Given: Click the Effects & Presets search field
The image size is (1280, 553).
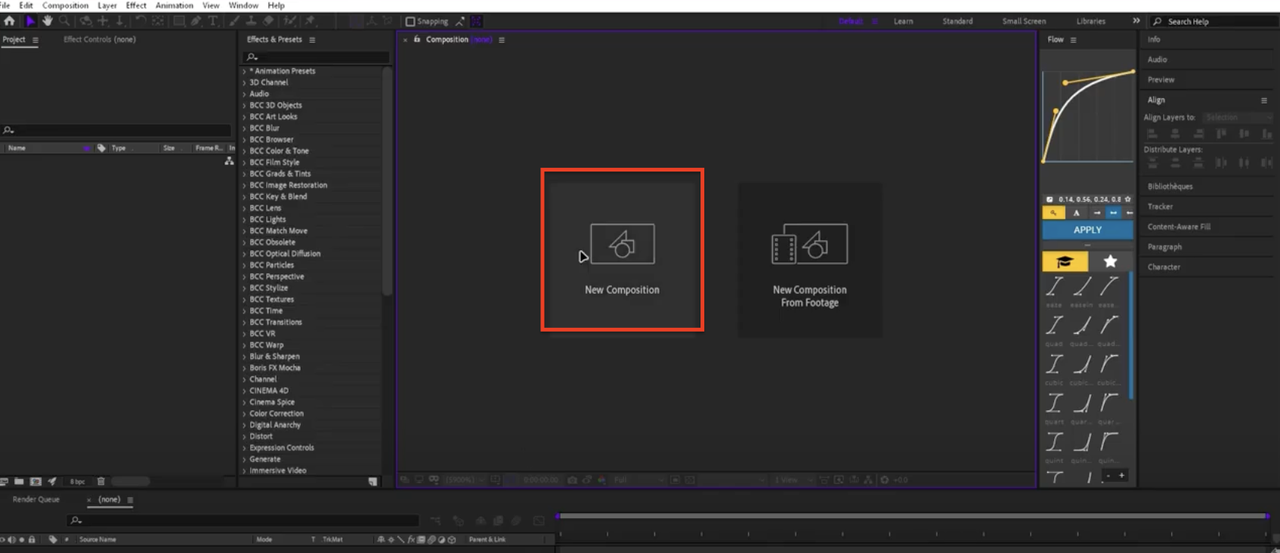Looking at the screenshot, I should (316, 57).
